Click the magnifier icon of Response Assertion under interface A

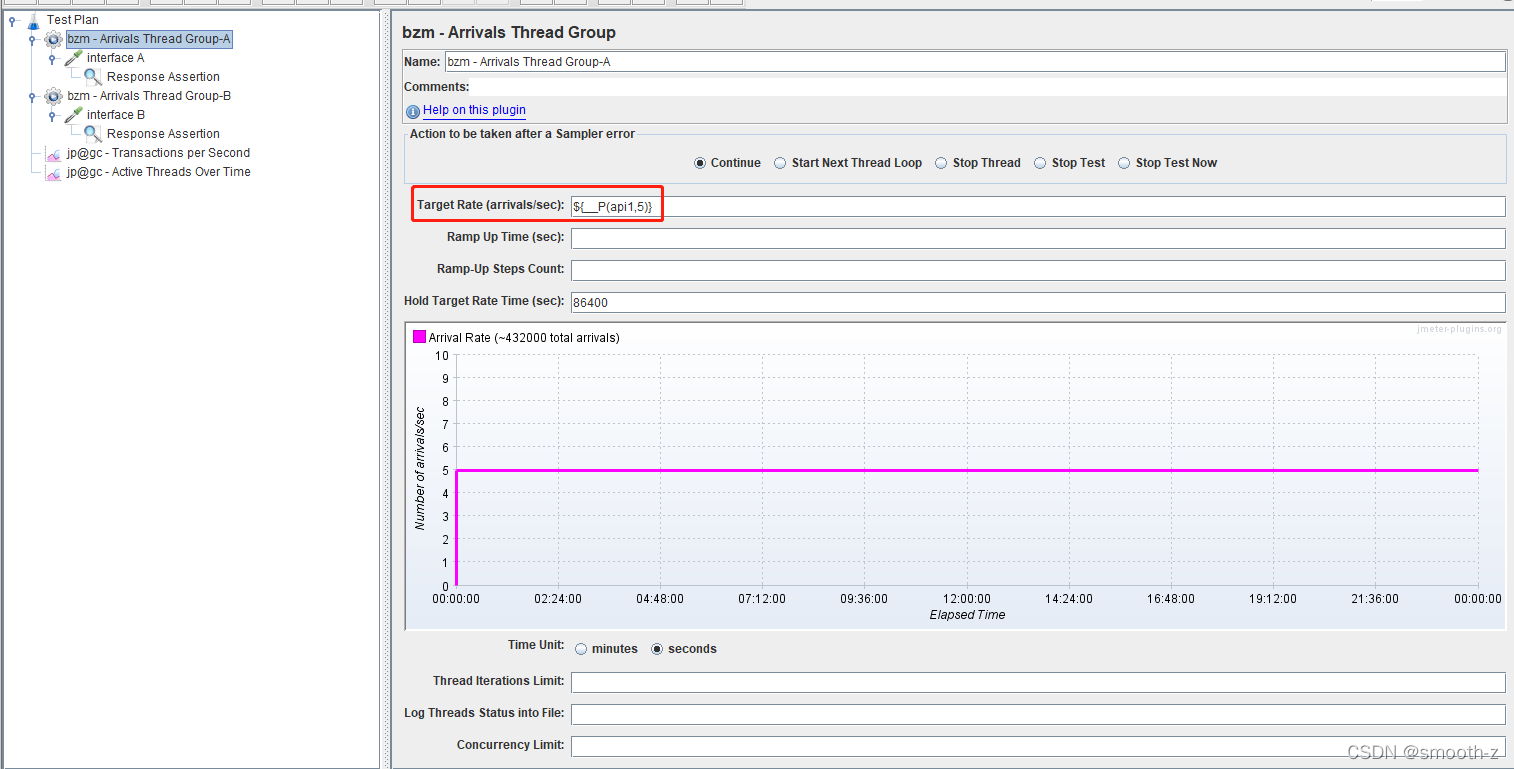(x=93, y=77)
